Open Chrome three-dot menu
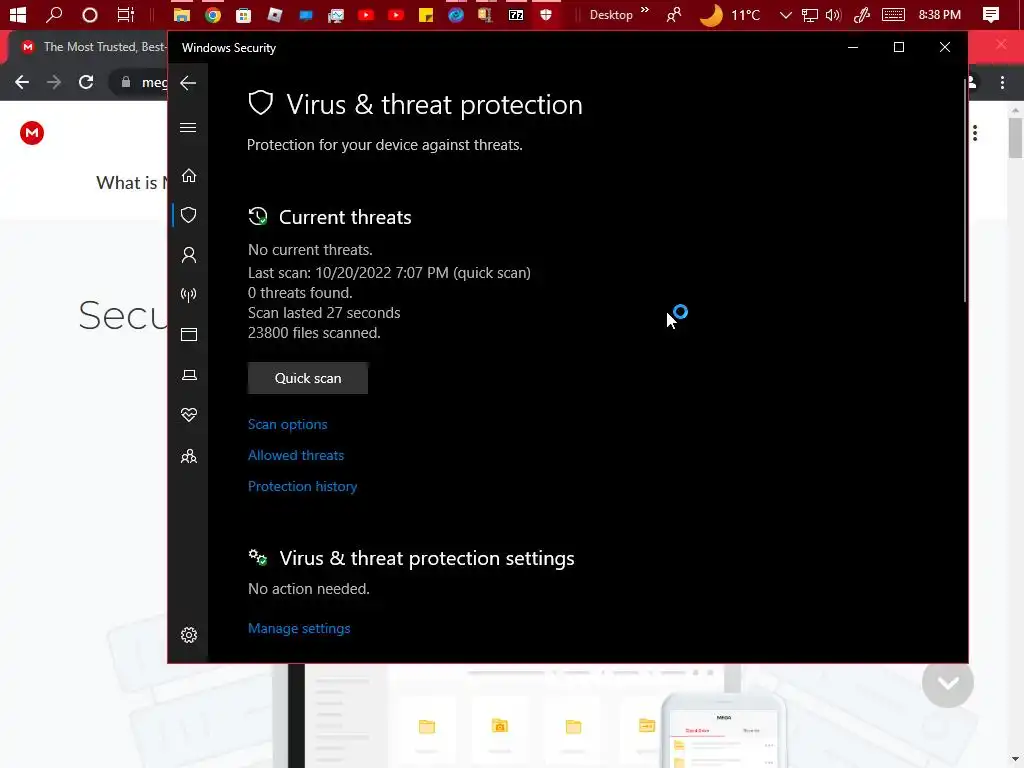 (1002, 82)
